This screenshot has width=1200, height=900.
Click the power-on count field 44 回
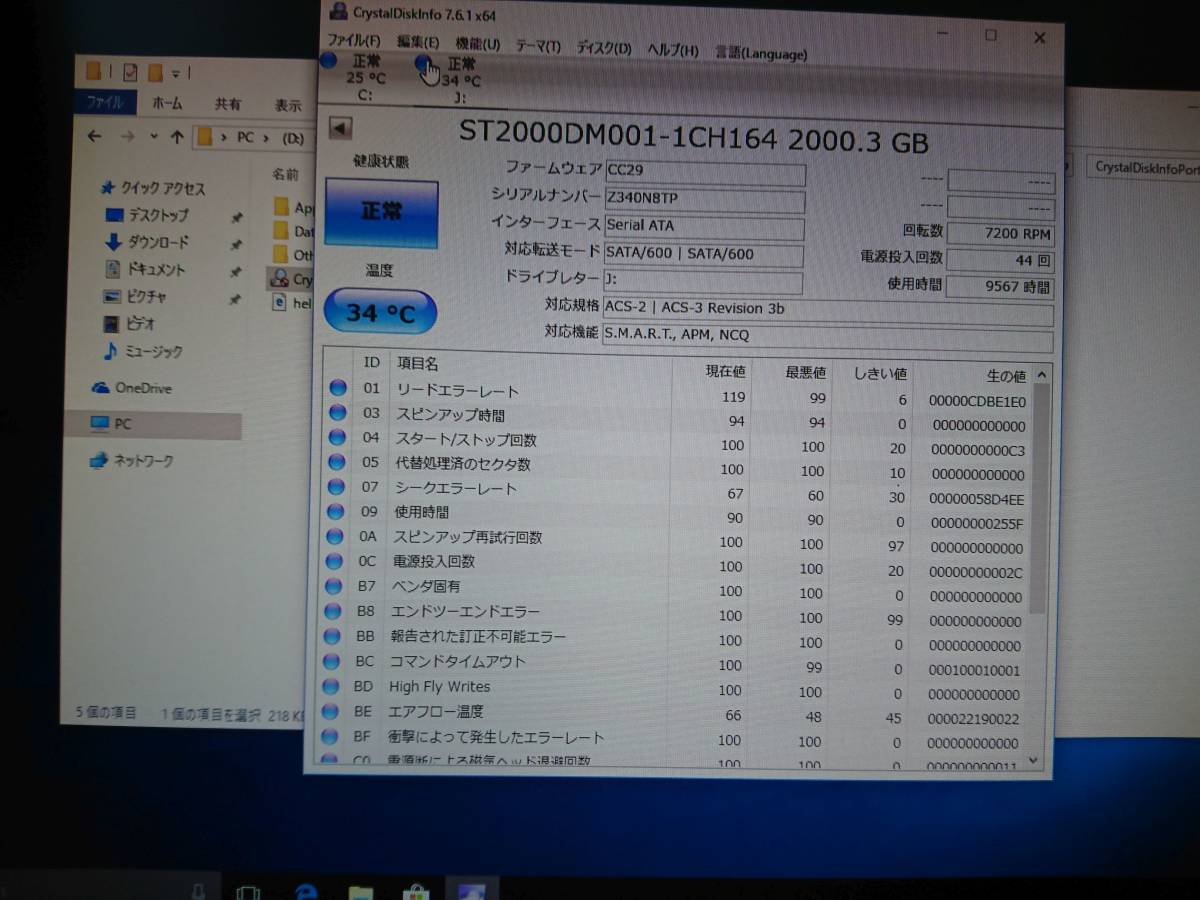point(1000,260)
